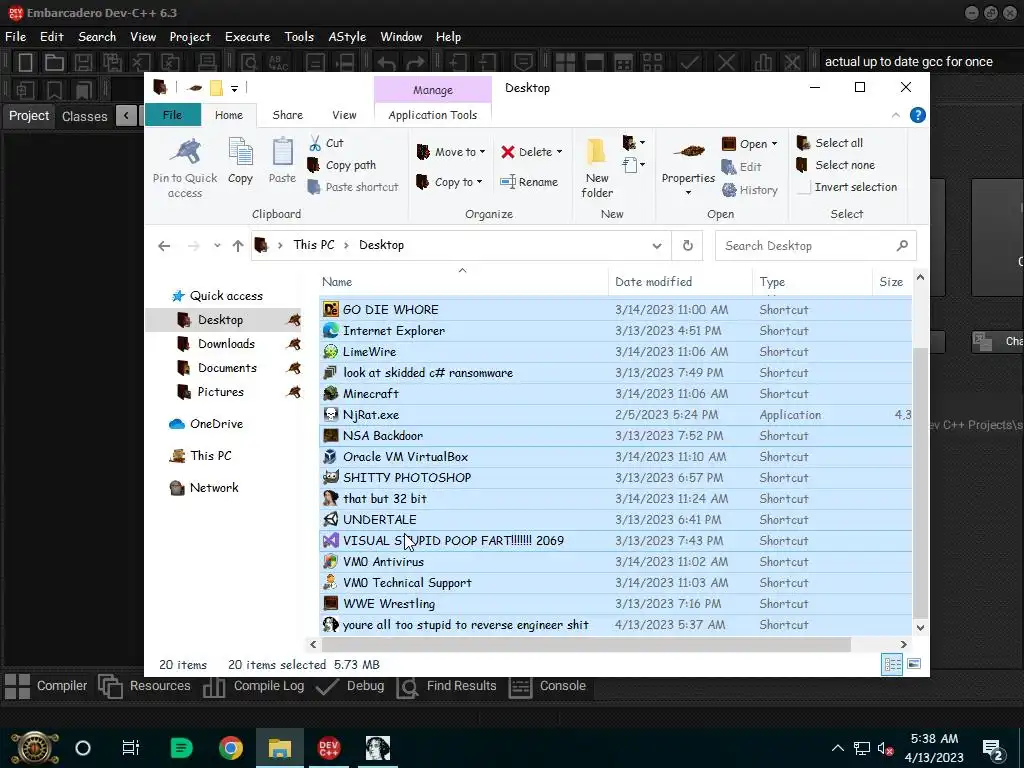Image resolution: width=1024 pixels, height=768 pixels.
Task: Switch to the Share ribbon tab
Action: tap(287, 115)
